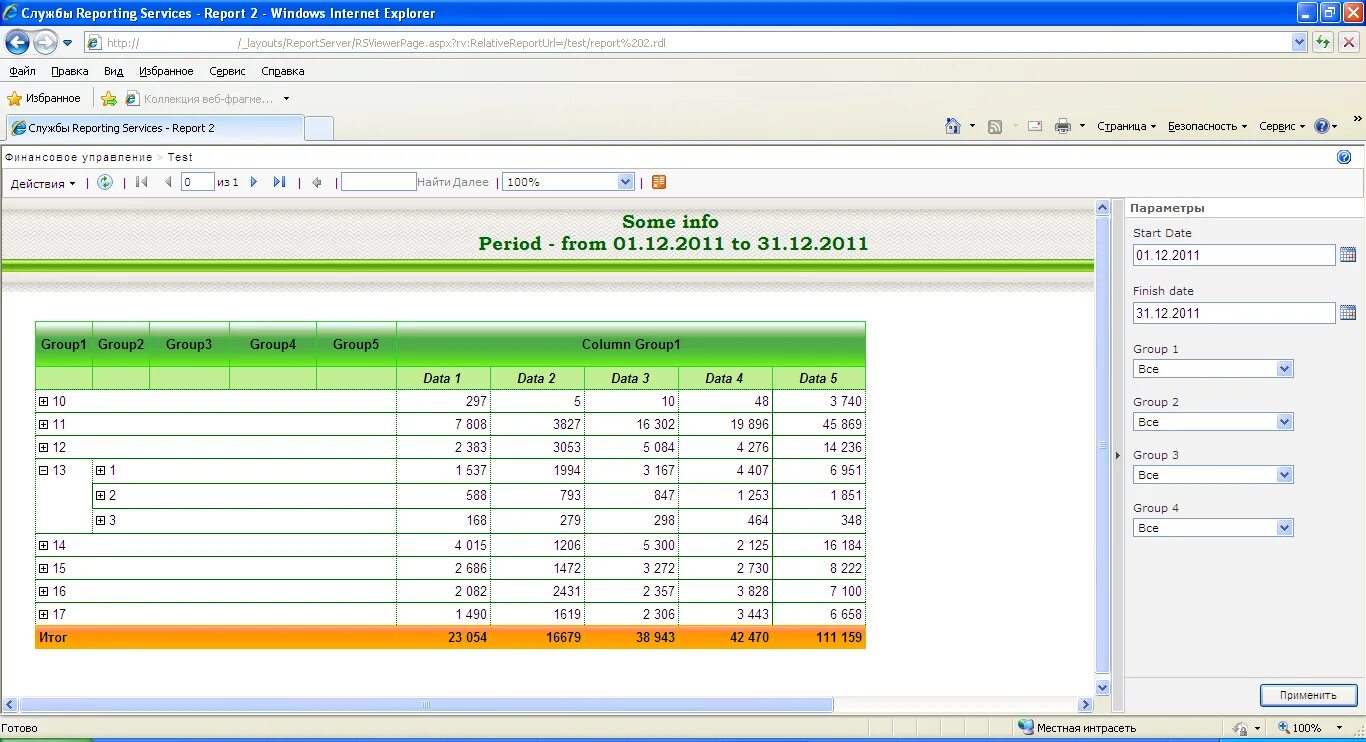Open Start Date calendar picker icon
Screen dimensions: 1366x742
pyautogui.click(x=1347, y=255)
